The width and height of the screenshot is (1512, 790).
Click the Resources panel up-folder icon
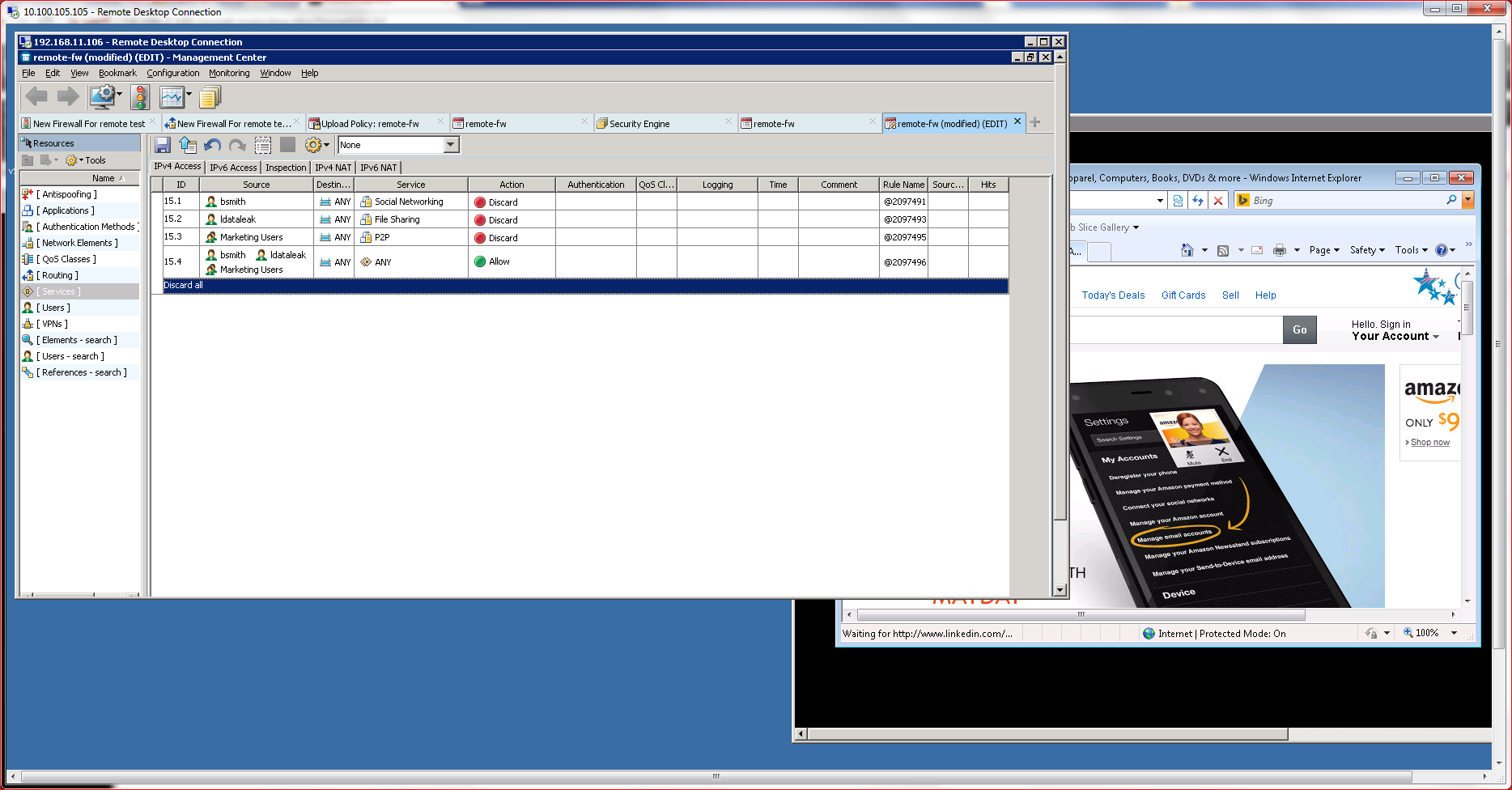(x=28, y=160)
